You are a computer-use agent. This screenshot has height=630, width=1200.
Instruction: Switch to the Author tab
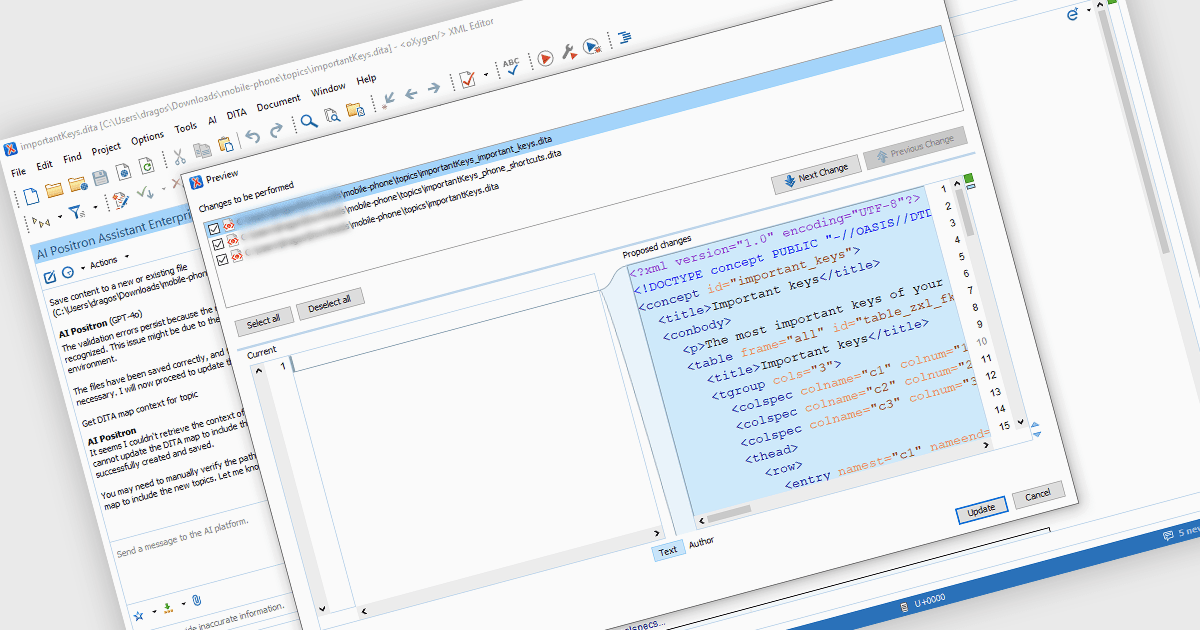tap(701, 542)
